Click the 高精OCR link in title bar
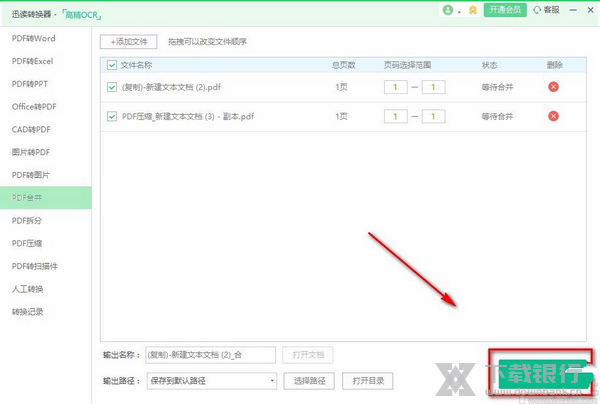 [x=81, y=15]
